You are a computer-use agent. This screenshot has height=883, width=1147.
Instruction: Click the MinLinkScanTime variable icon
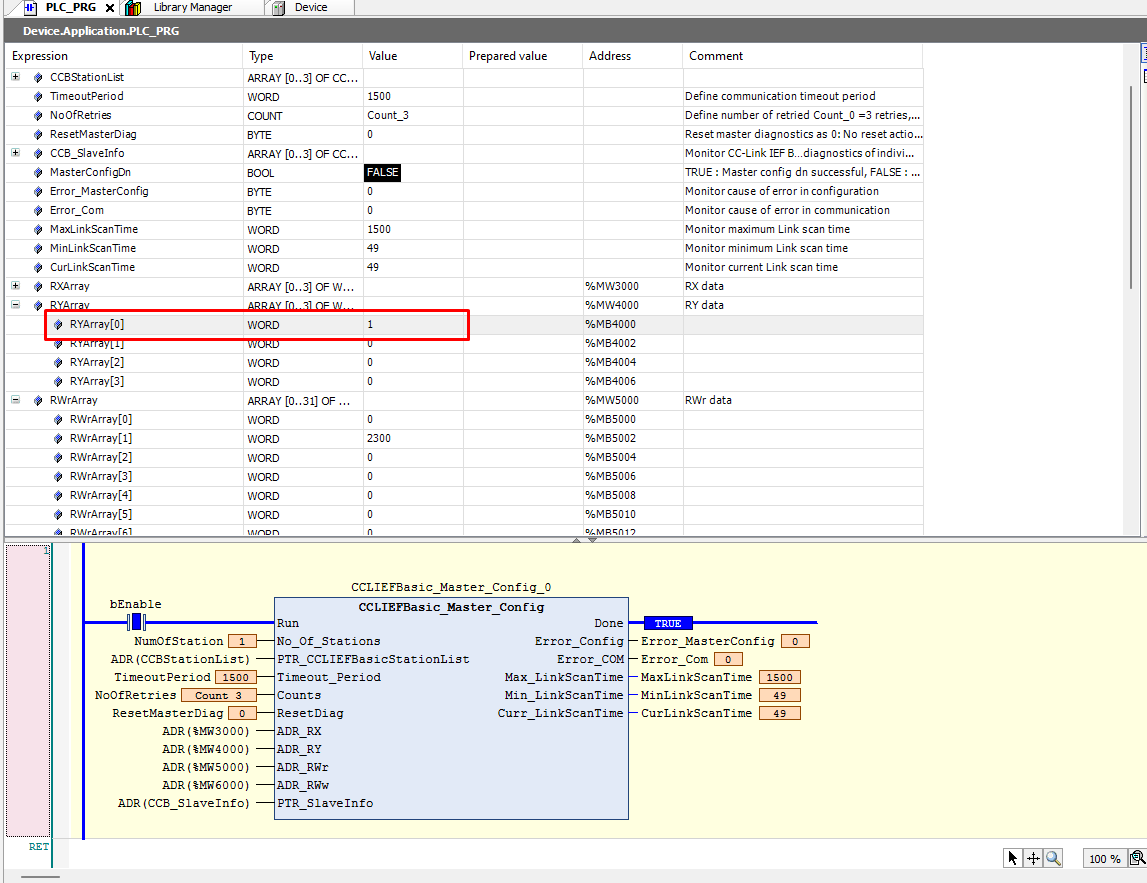[38, 249]
